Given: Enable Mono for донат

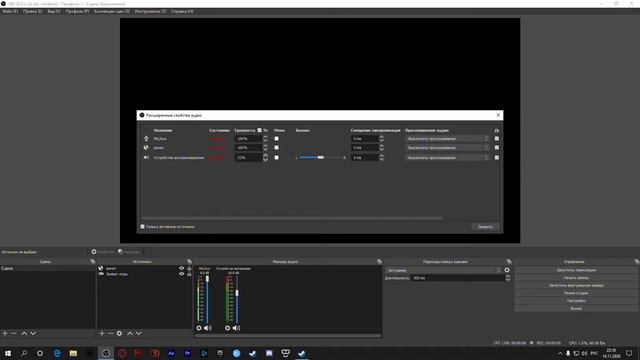Looking at the screenshot, I should (276, 148).
